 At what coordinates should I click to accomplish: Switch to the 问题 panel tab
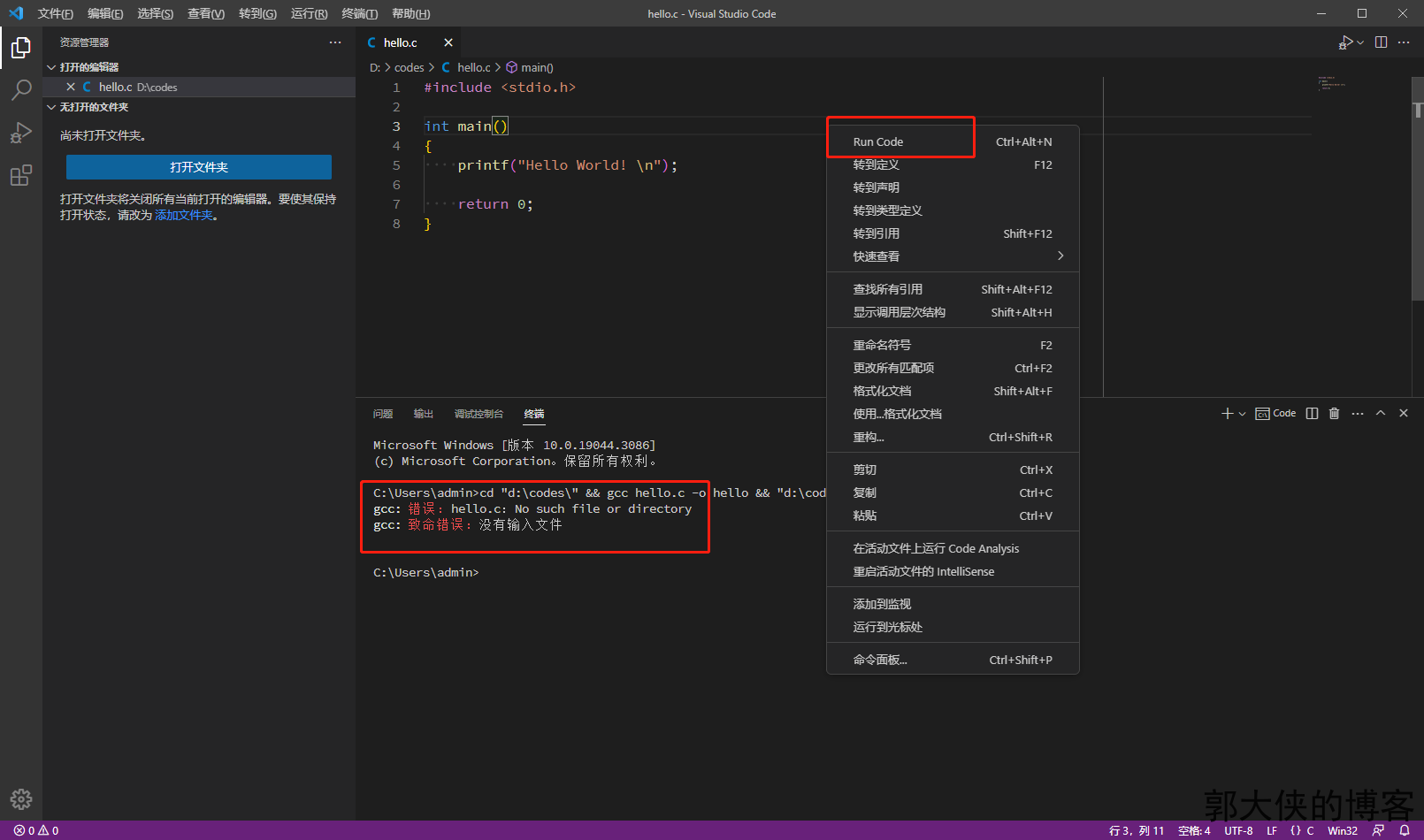click(x=383, y=414)
